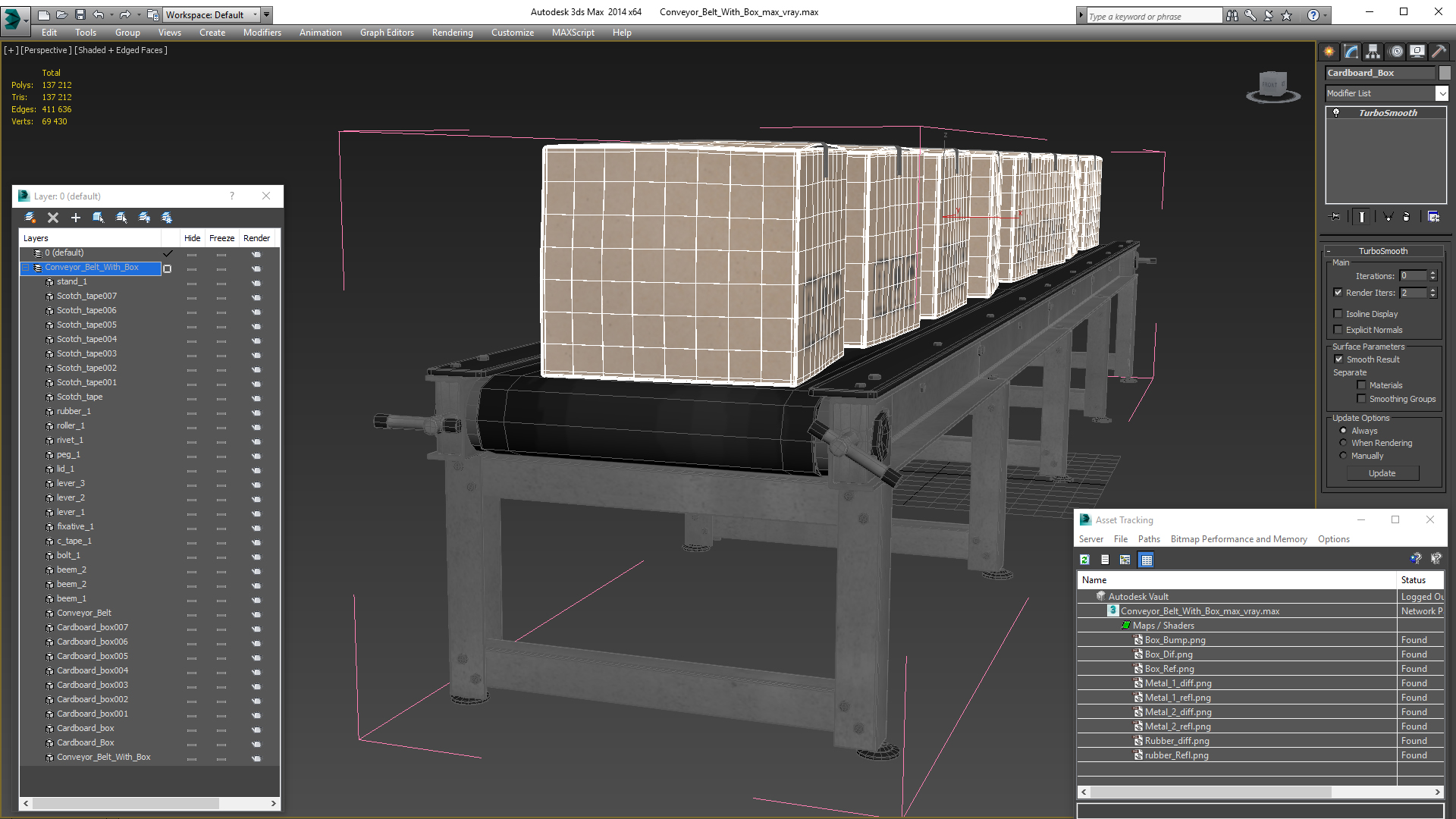Switch to the Motion panel tab
This screenshot has height=819, width=1456.
click(1395, 52)
